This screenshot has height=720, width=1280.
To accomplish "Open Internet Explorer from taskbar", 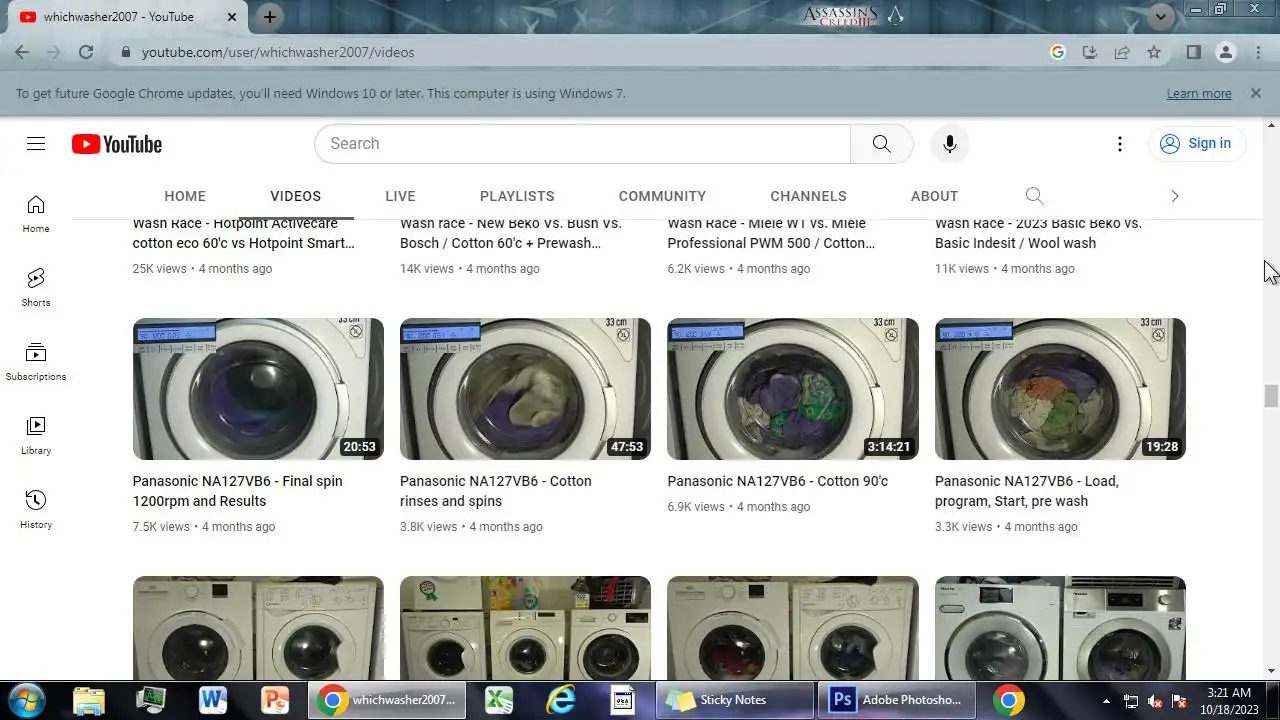I will pyautogui.click(x=561, y=700).
